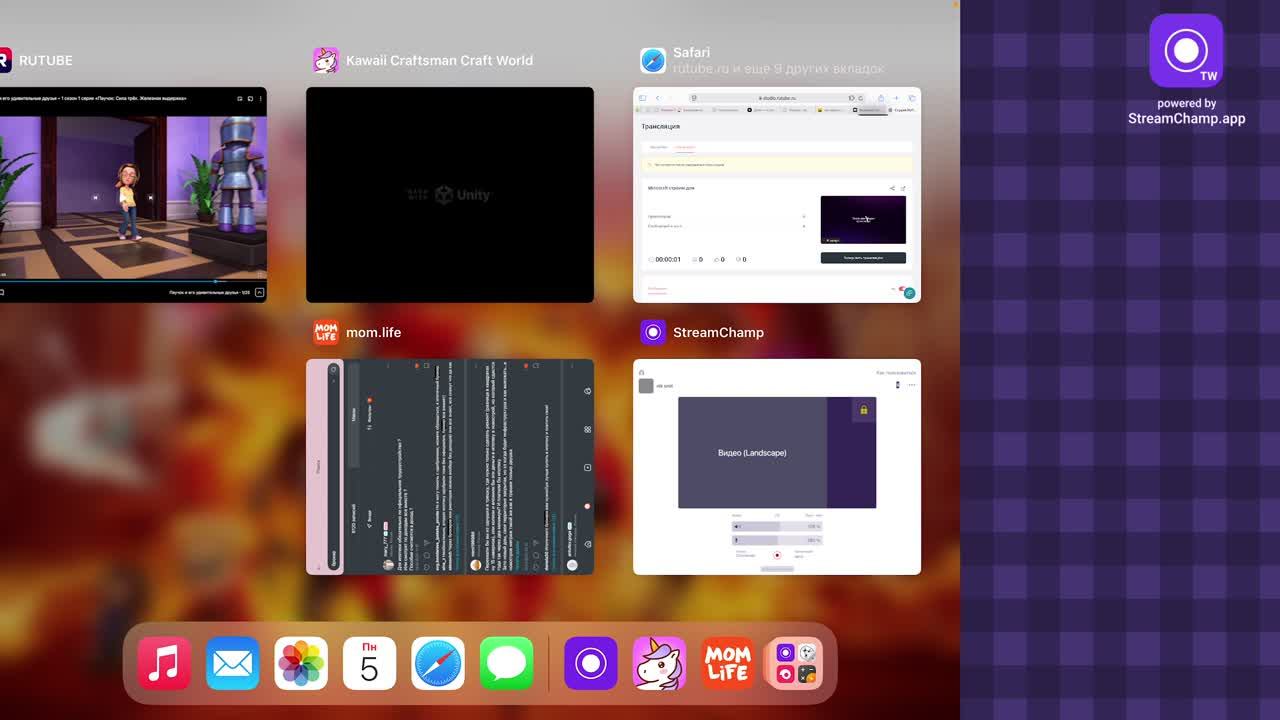This screenshot has width=1280, height=720.
Task: Switch to the RUTUBE app card
Action: tap(133, 195)
